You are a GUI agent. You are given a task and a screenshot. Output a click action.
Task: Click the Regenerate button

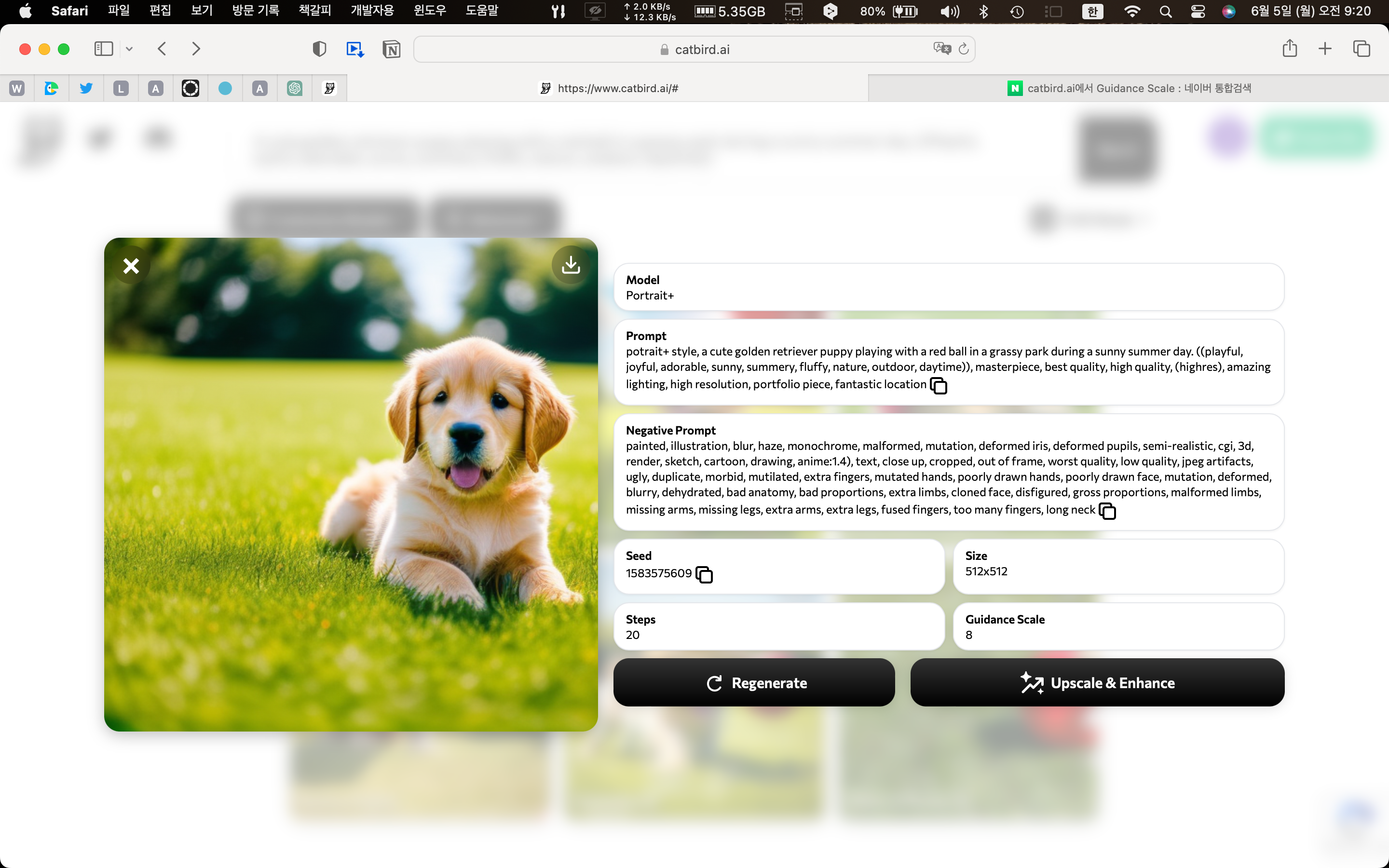click(754, 682)
